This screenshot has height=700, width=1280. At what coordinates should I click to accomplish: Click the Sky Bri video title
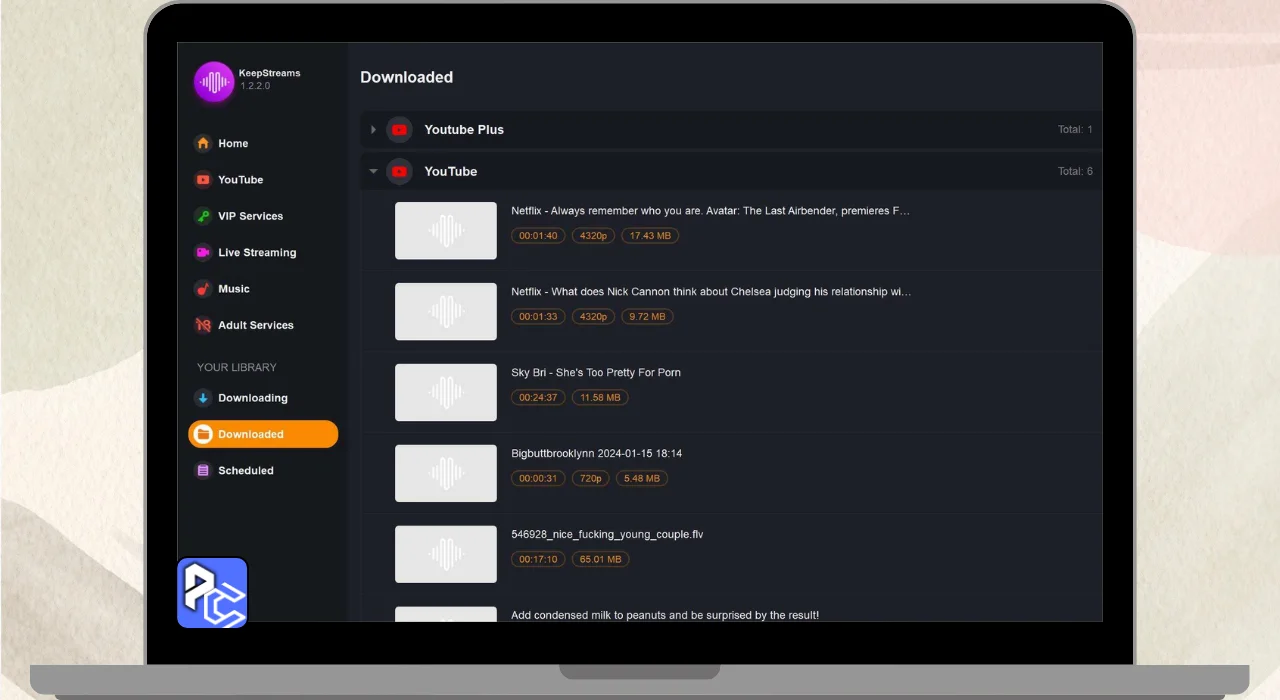596,373
